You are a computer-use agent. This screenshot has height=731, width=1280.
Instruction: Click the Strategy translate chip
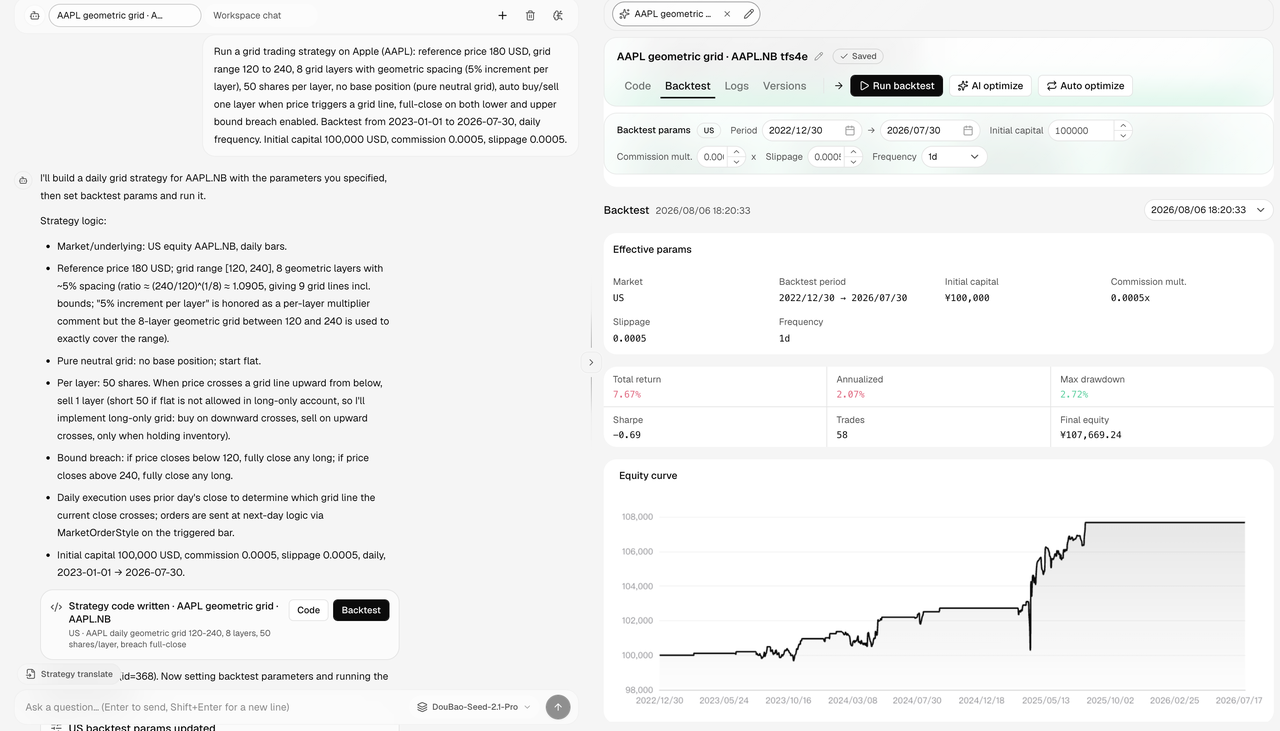tap(70, 674)
